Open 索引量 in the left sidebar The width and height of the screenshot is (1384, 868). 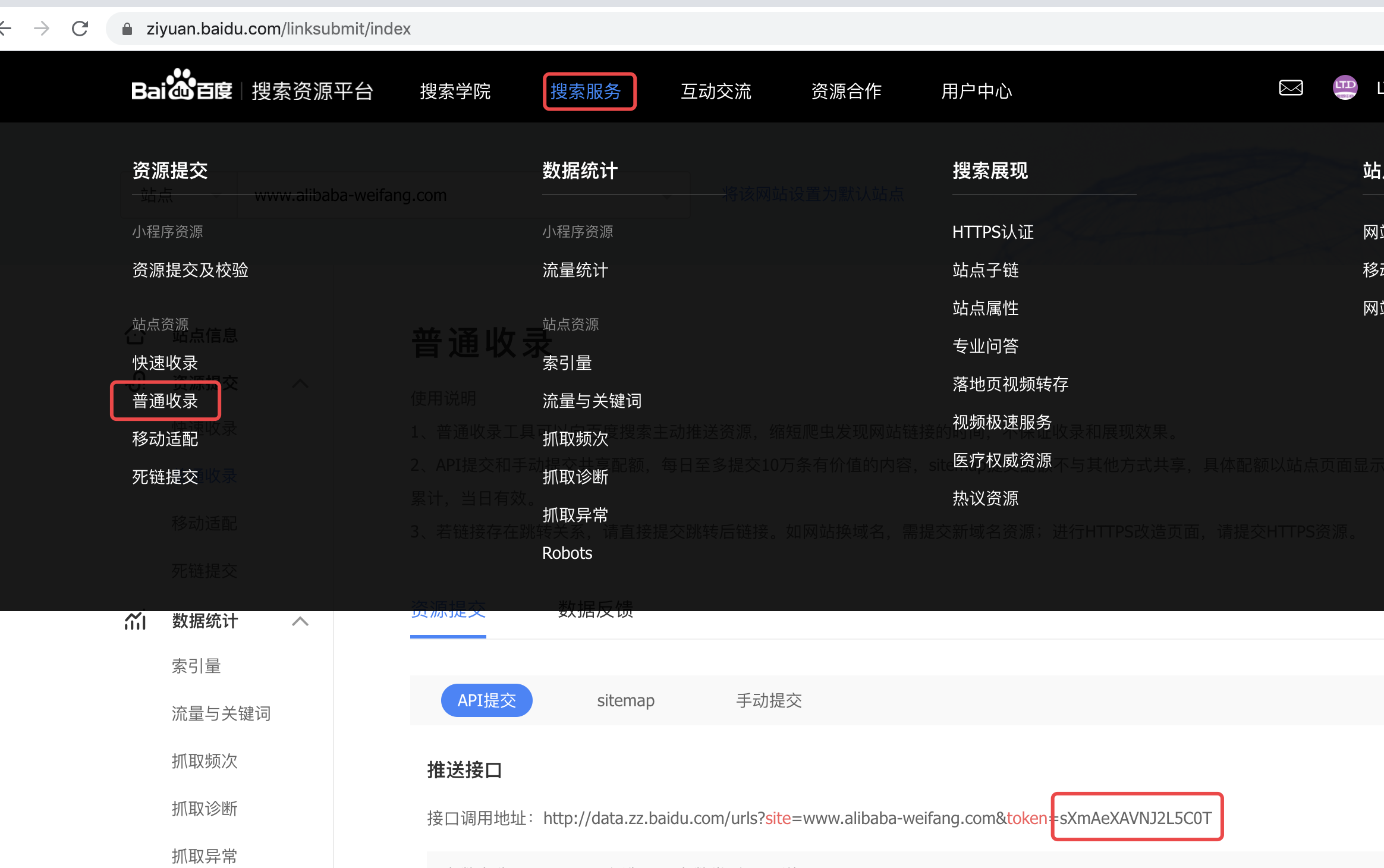196,666
